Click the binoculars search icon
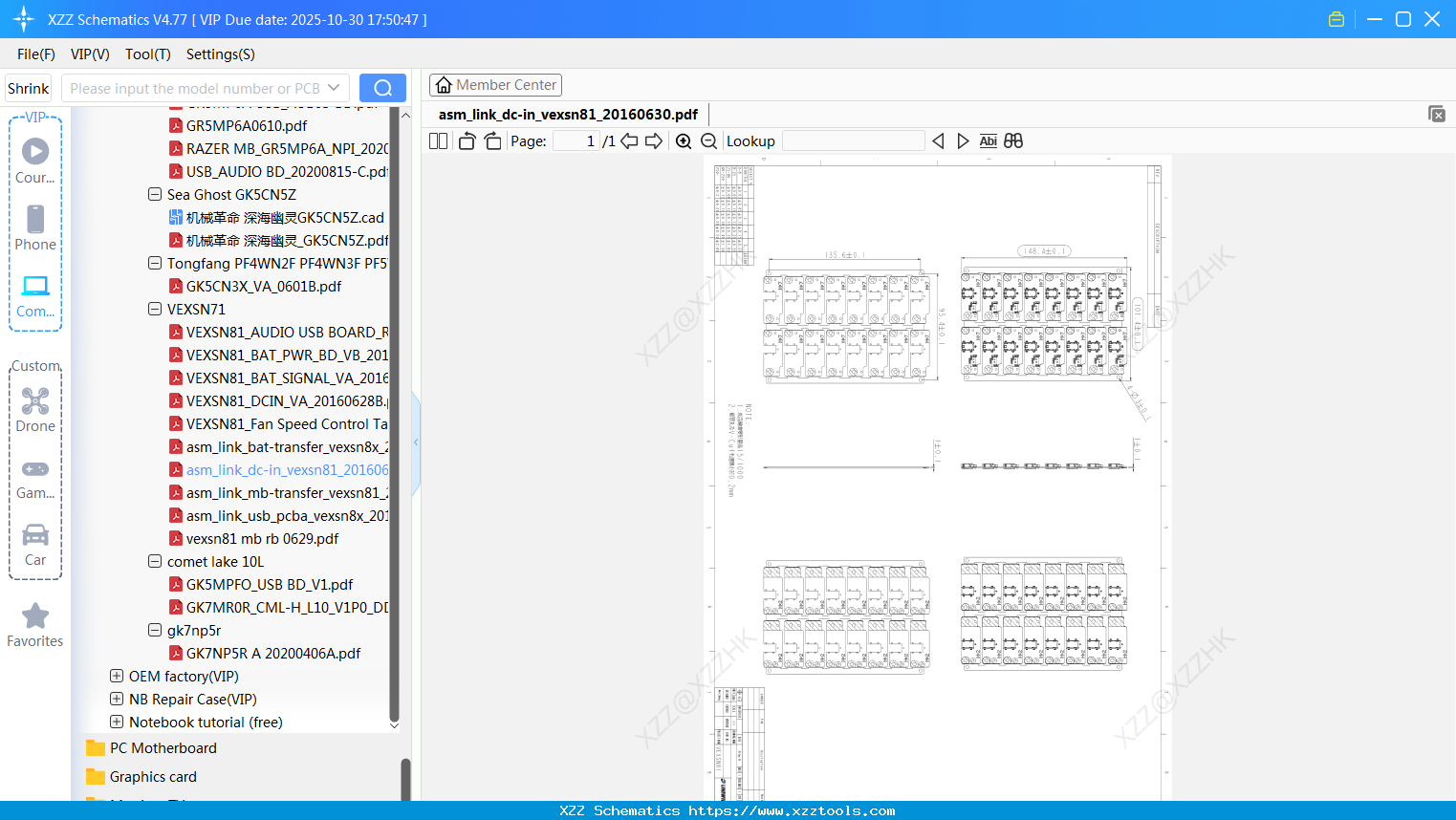This screenshot has width=1456, height=820. pos(1013,140)
